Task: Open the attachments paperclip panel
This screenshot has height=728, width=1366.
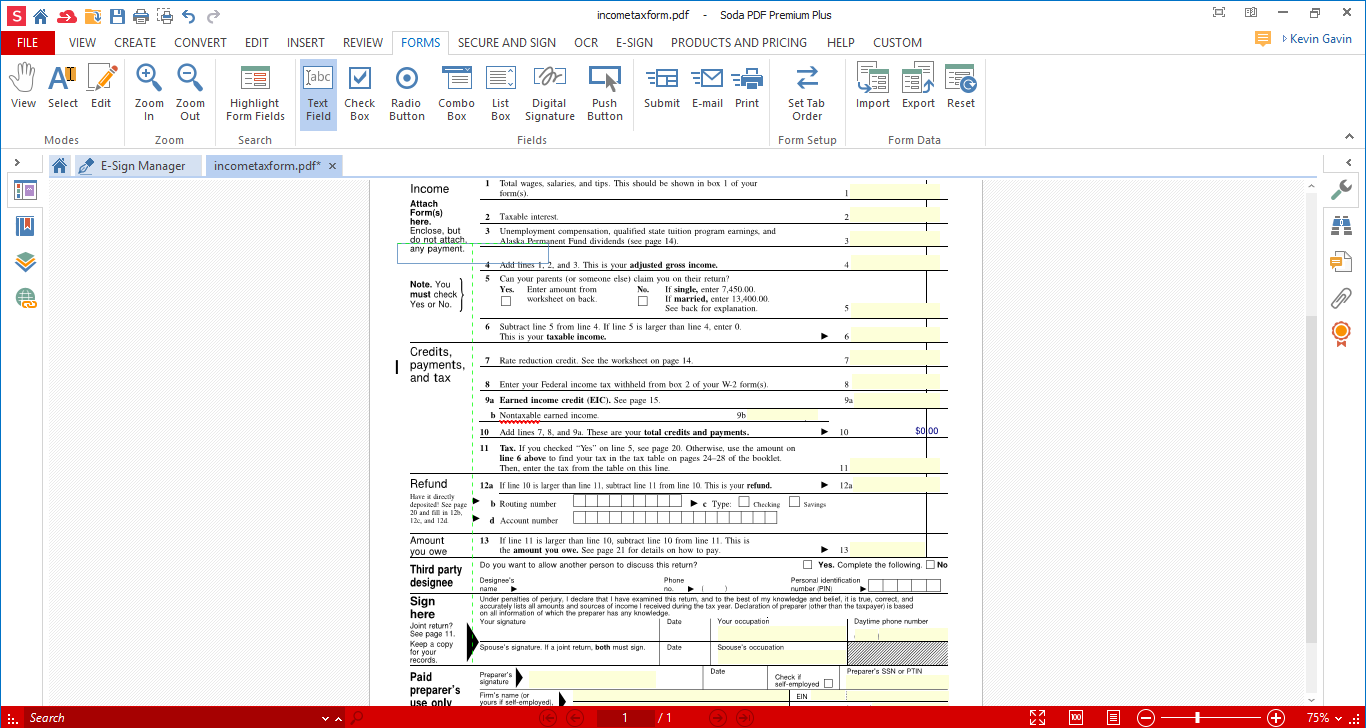Action: (1341, 297)
